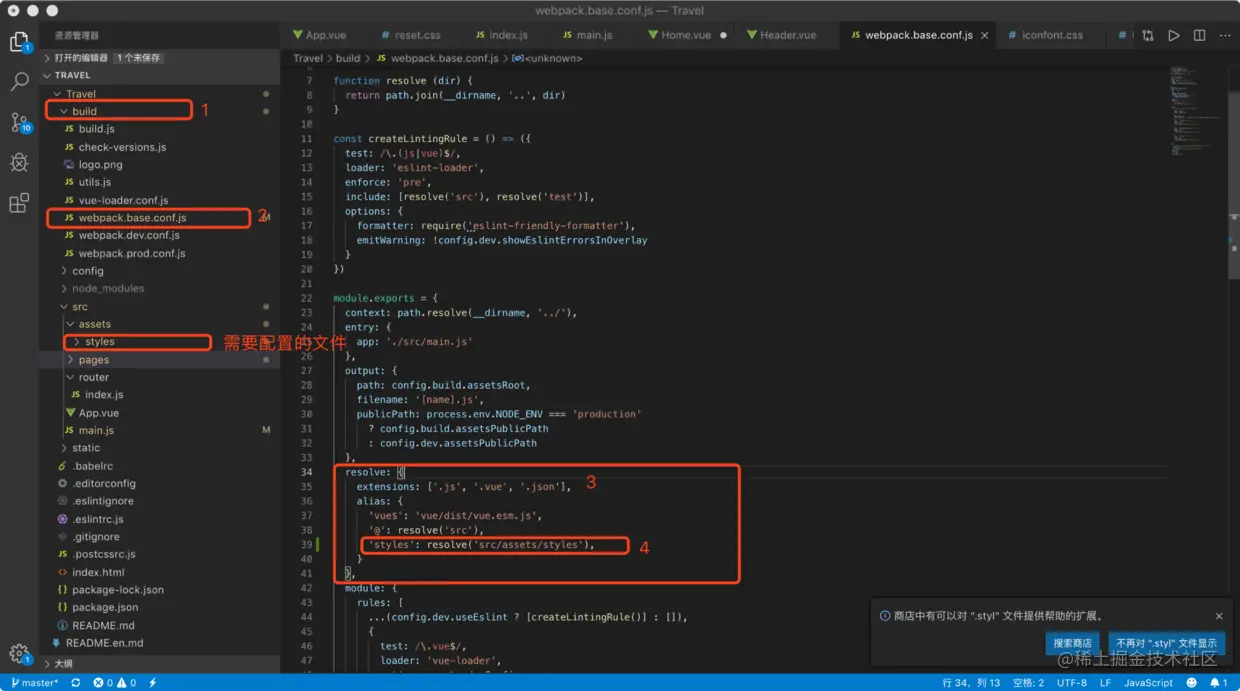1240x691 pixels.
Task: Change language mode from JavaScript
Action: tap(1148, 683)
